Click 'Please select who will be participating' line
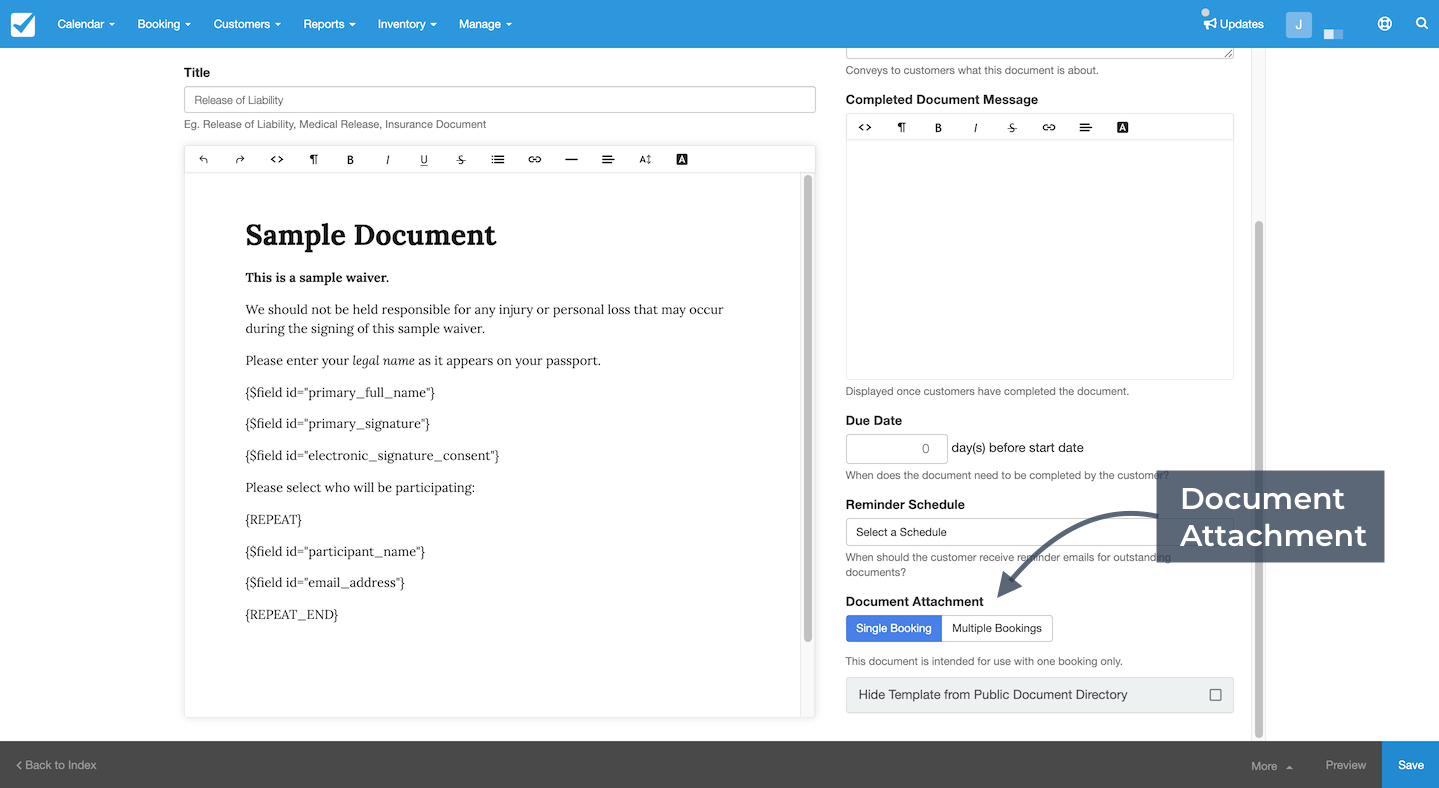The width and height of the screenshot is (1439, 788). (x=360, y=488)
